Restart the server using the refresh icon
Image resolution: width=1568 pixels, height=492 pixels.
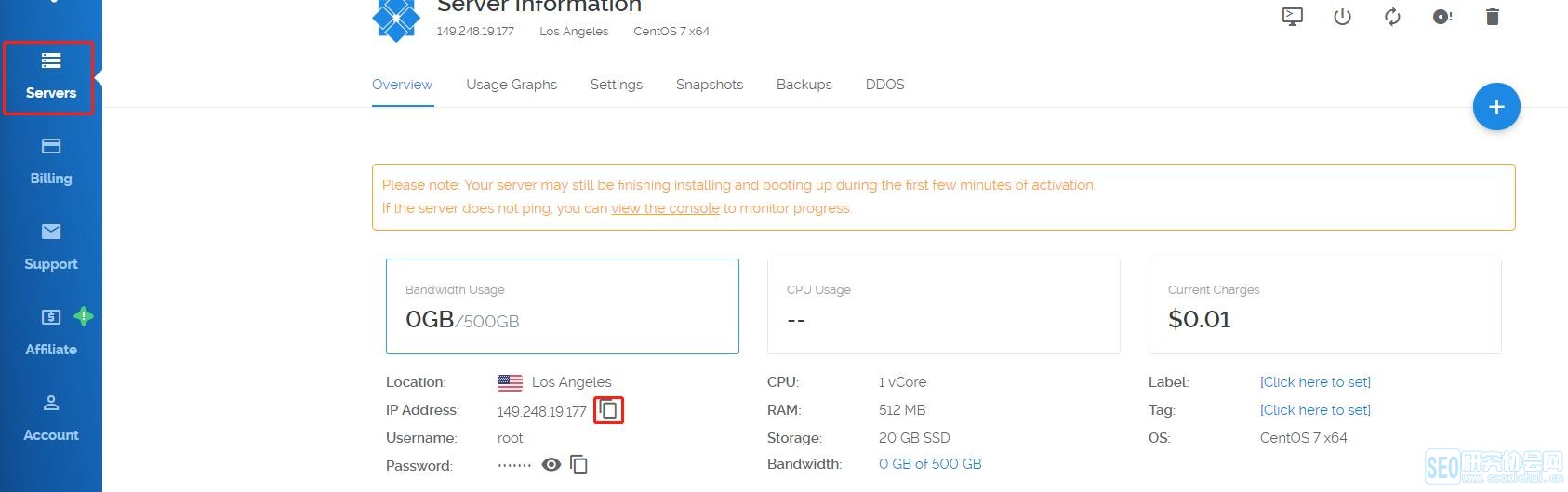tap(1392, 17)
